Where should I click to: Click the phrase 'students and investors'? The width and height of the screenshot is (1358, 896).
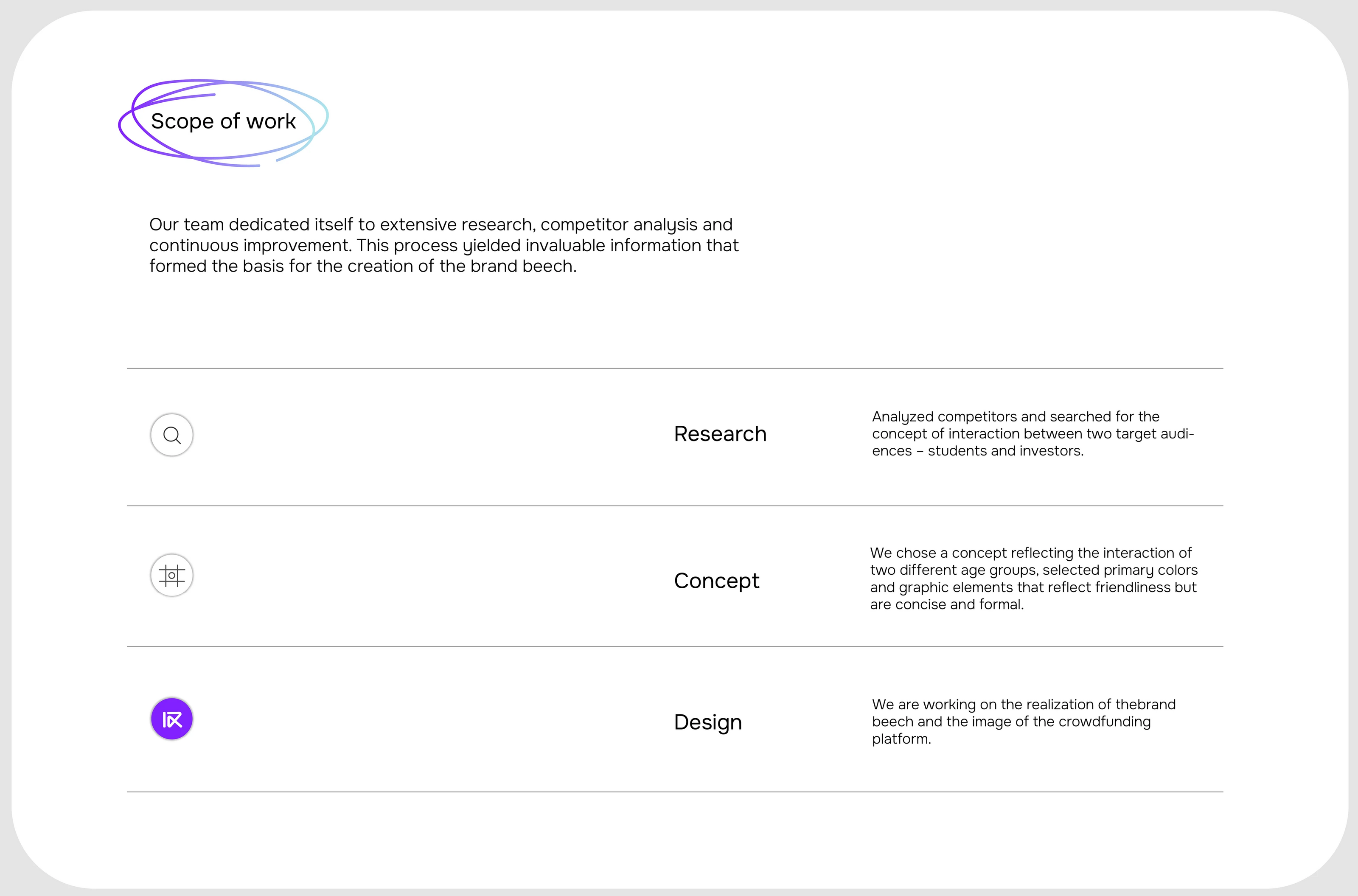(x=1004, y=451)
